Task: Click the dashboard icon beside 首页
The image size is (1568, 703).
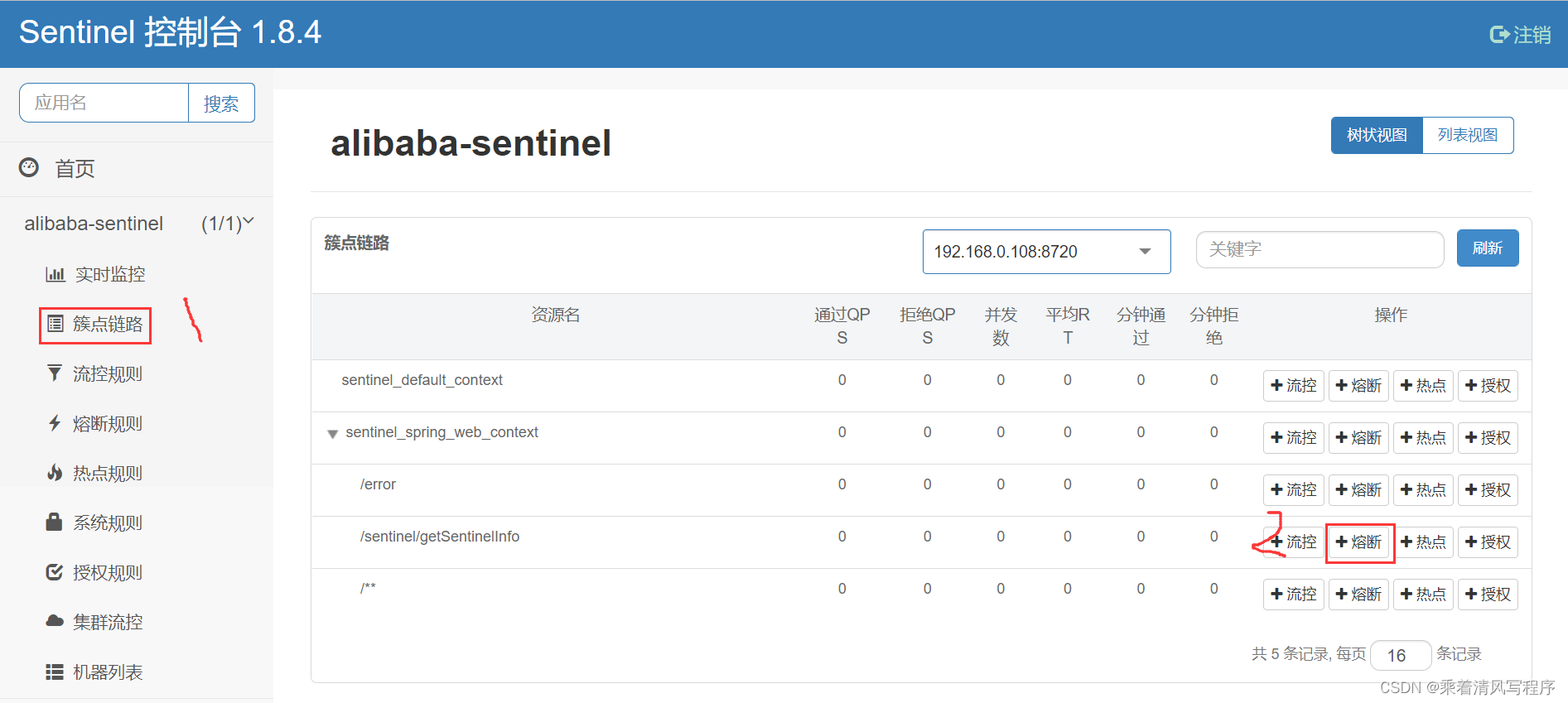Action: click(29, 167)
